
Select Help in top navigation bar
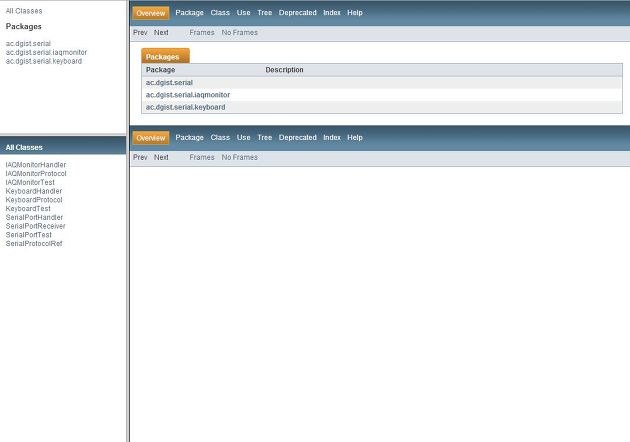pyautogui.click(x=355, y=13)
